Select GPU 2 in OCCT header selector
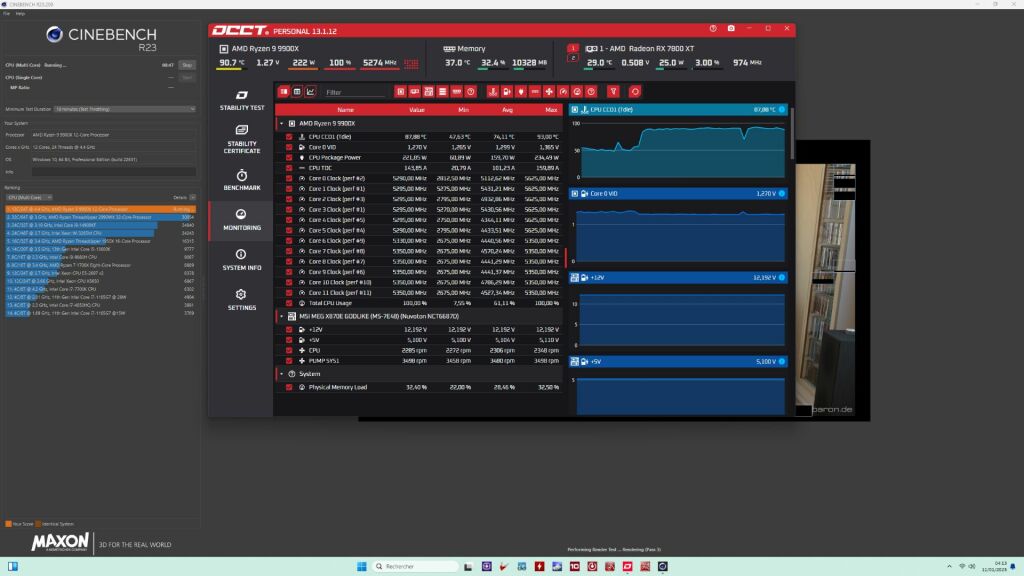 pos(573,57)
